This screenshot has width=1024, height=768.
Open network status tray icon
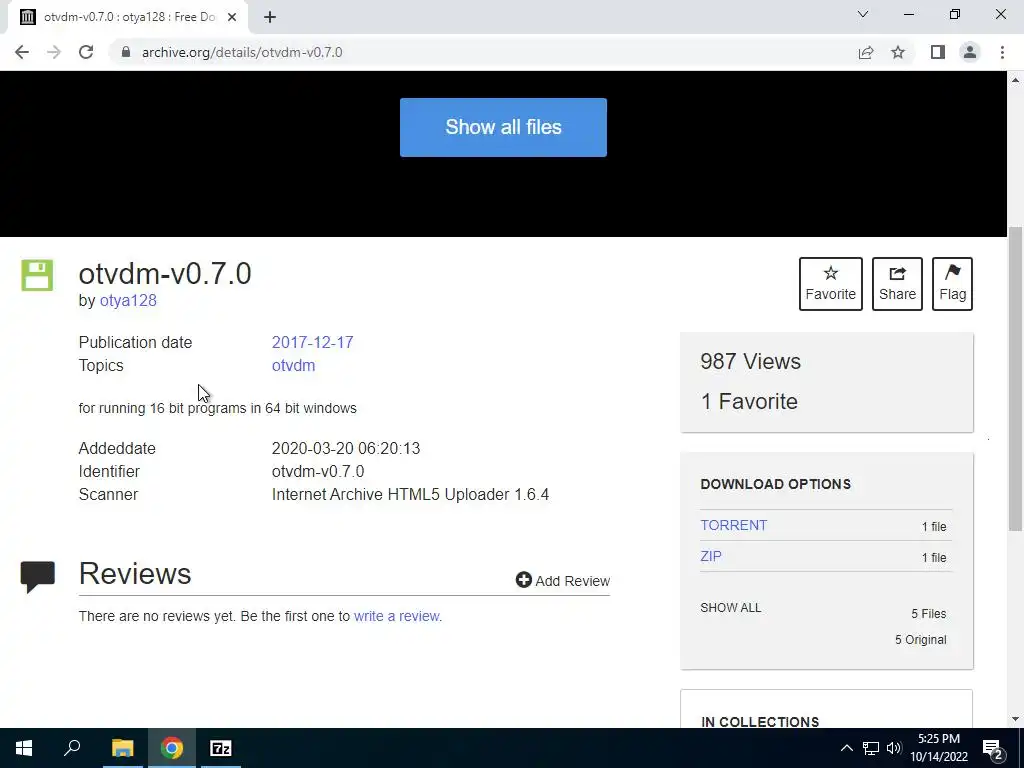click(x=871, y=748)
